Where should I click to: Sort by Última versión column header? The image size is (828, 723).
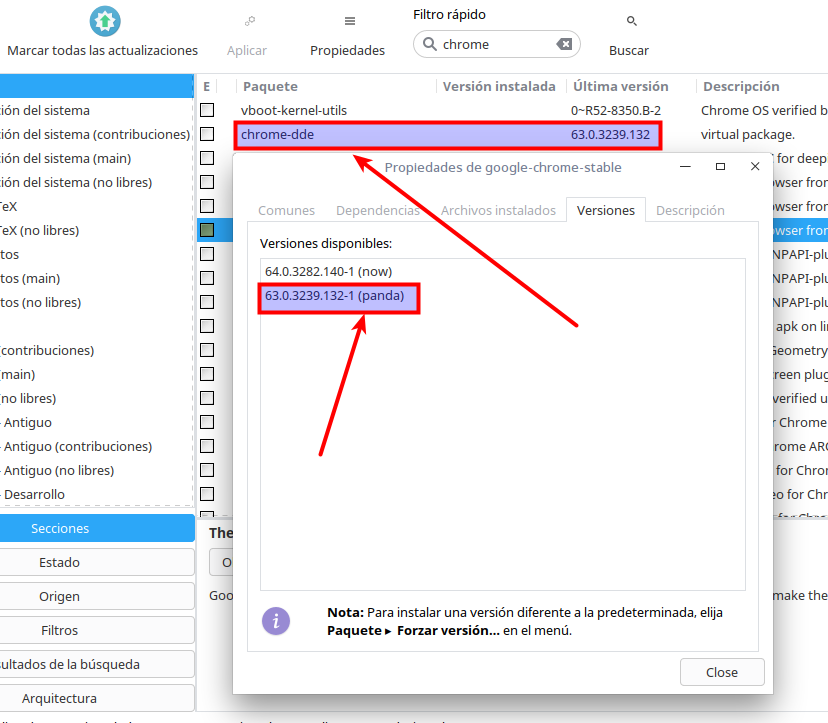(x=620, y=86)
